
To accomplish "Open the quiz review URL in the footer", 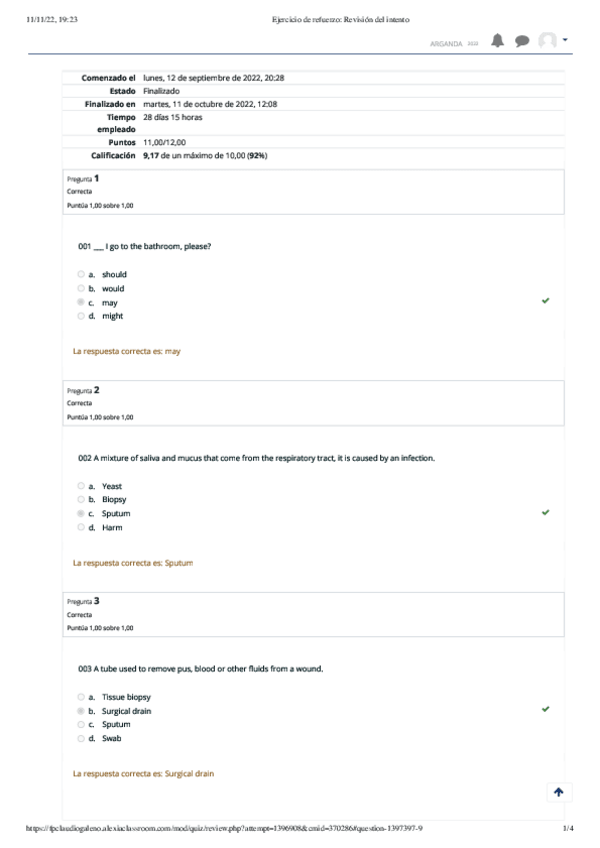I will [x=224, y=828].
